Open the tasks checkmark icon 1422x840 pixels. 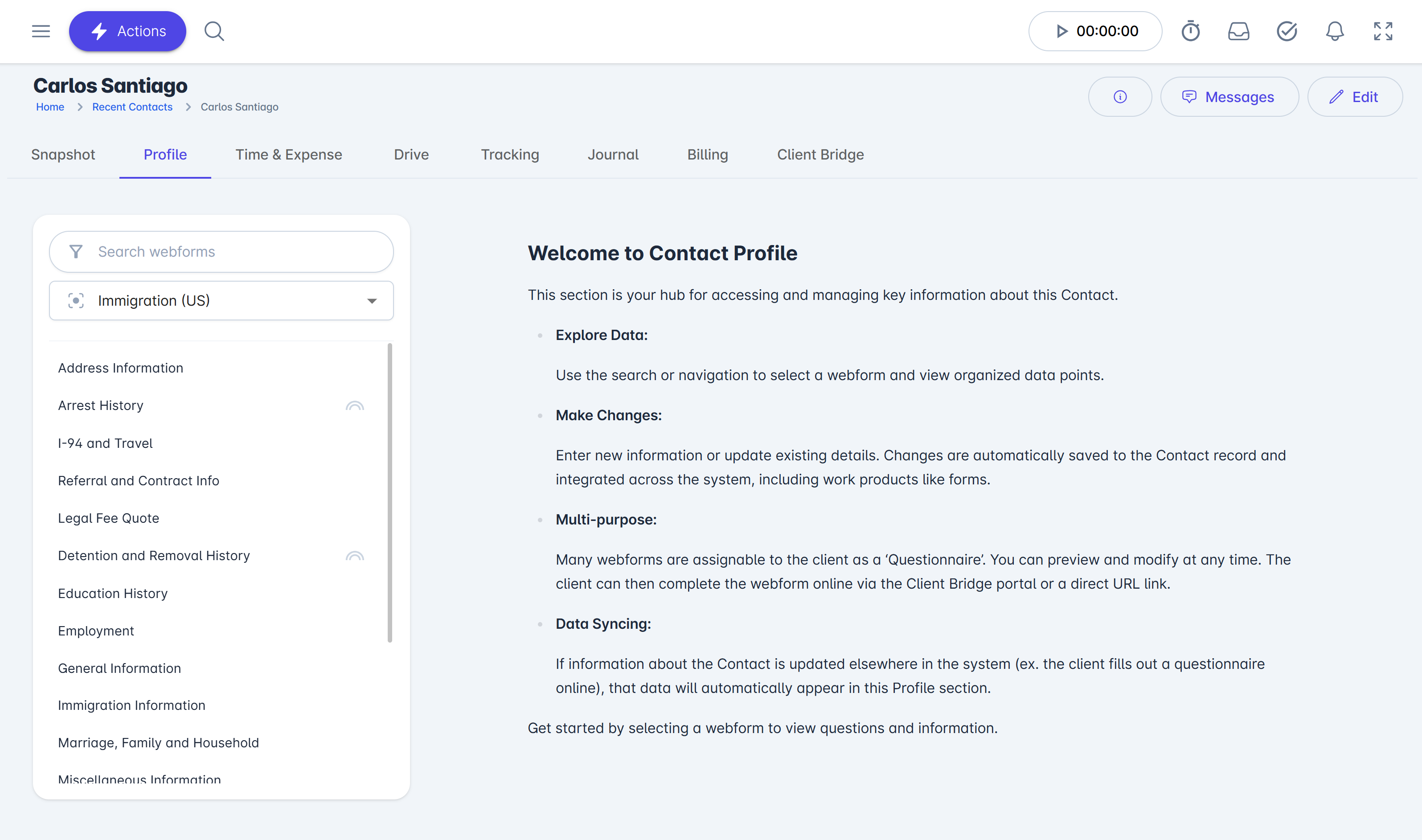[x=1287, y=31]
